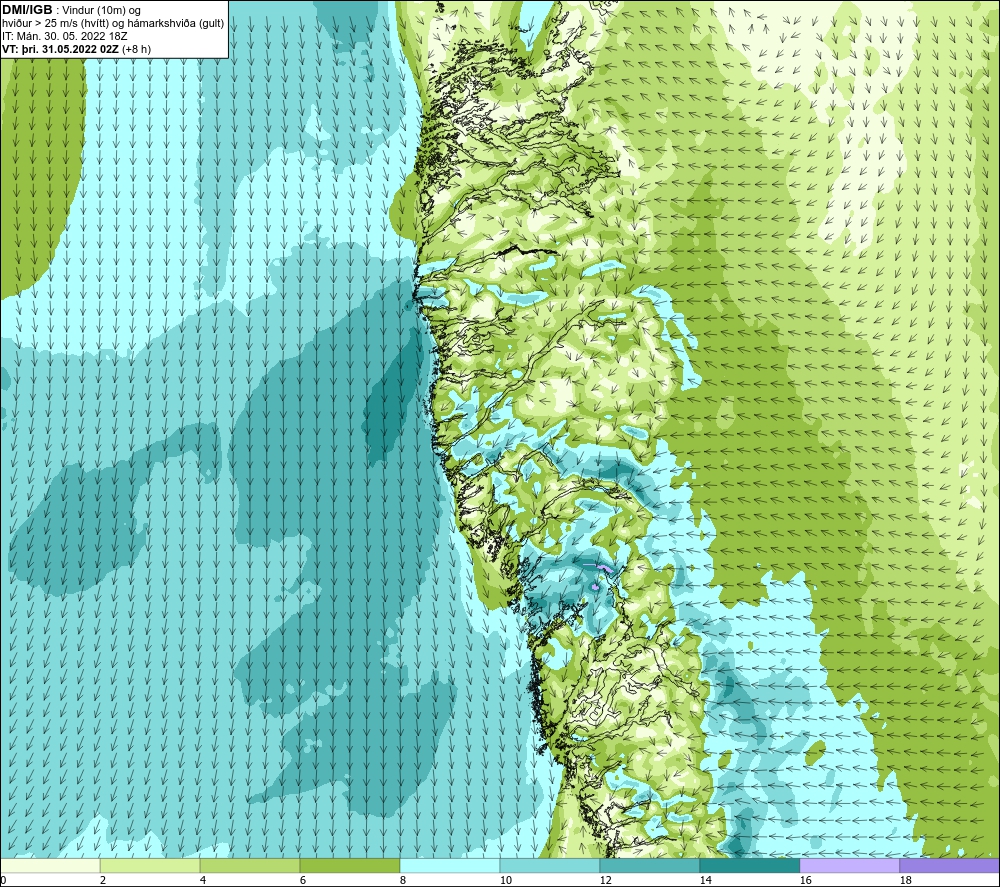Click the 12–14 m/s teal swatch
Screen dimensions: 1000x887
point(649,866)
